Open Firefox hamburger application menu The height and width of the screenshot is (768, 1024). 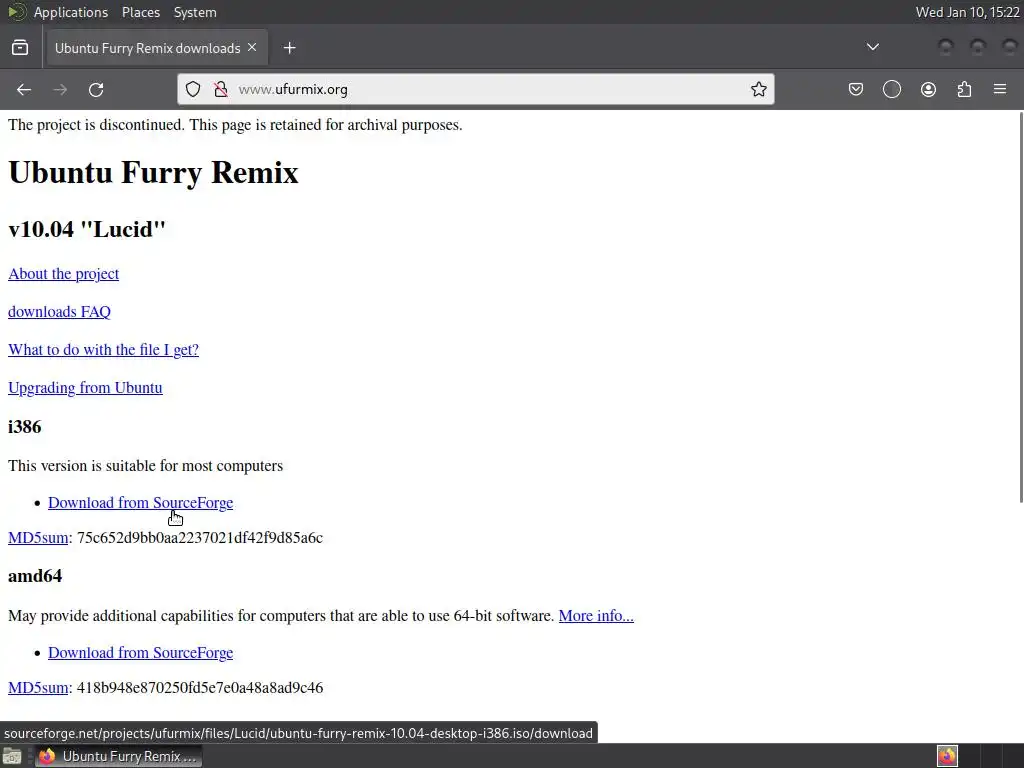(1000, 89)
